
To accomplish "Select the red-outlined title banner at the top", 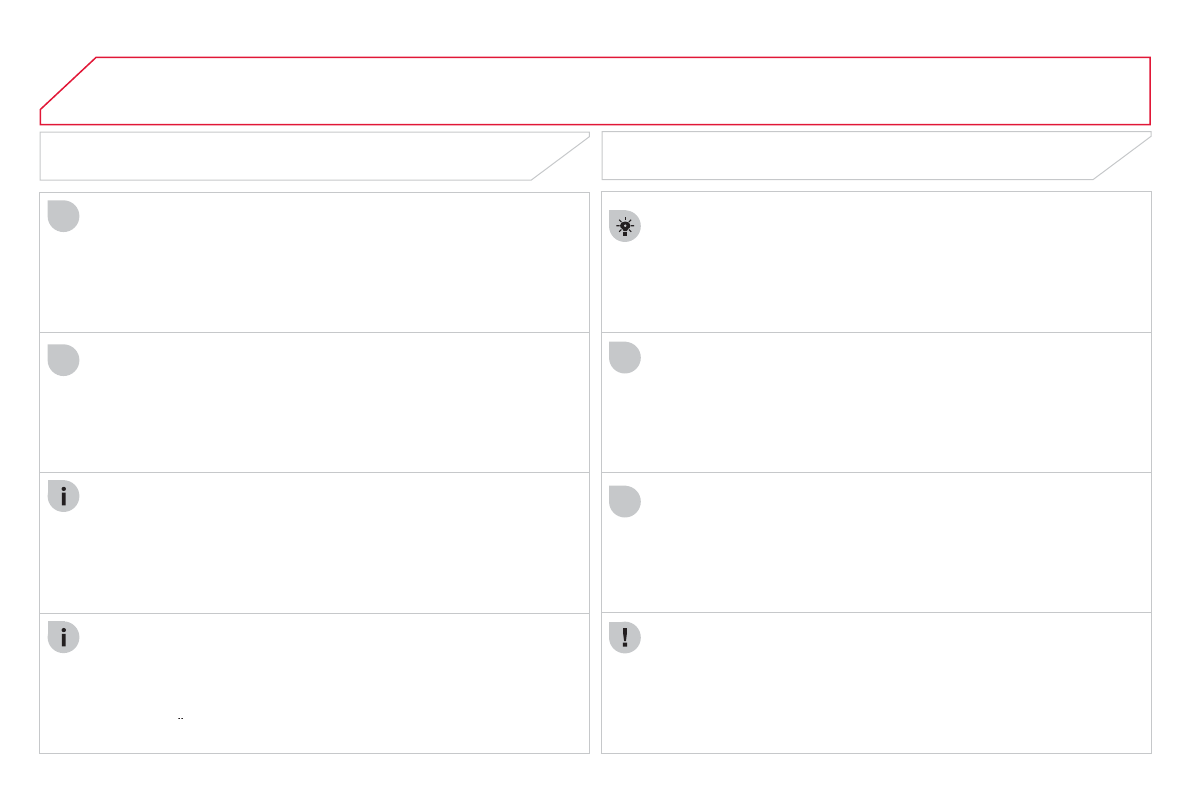I will (600, 90).
